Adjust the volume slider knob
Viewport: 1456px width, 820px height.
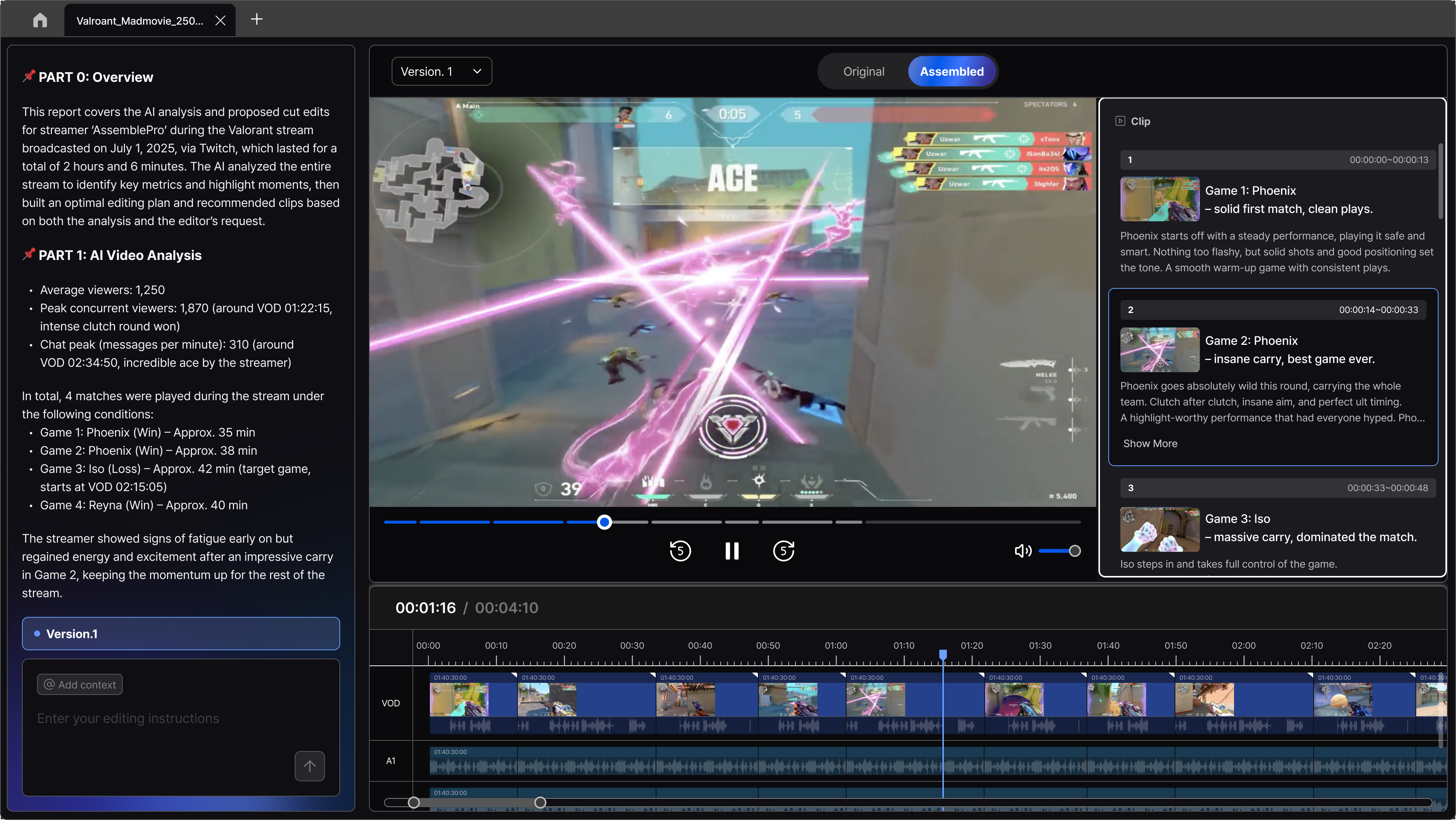pos(1075,551)
